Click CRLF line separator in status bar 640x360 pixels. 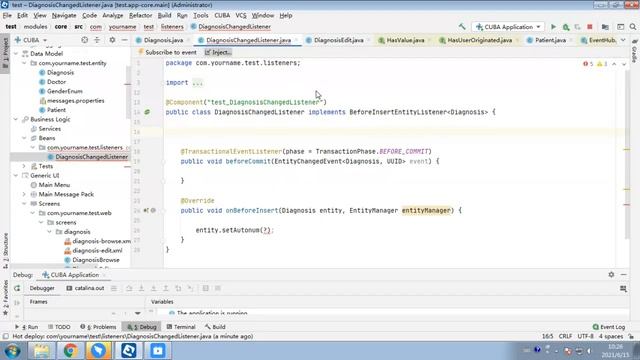[x=565, y=337]
